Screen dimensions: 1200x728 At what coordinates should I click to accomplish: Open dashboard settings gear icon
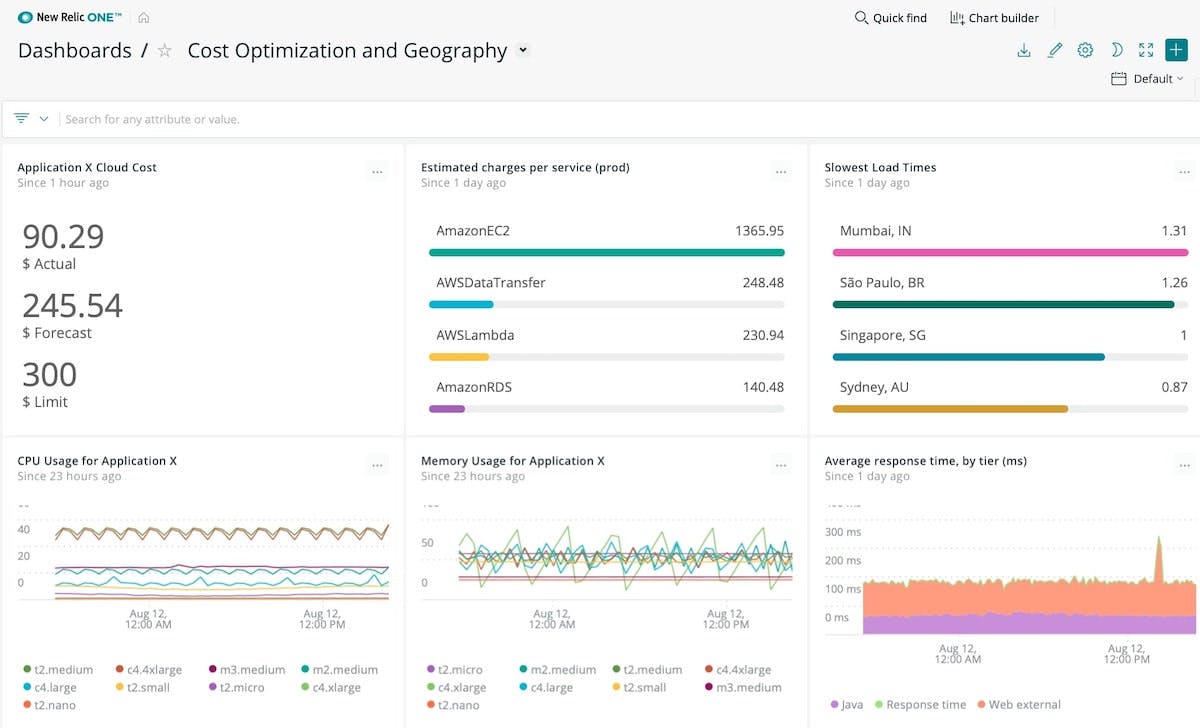tap(1085, 50)
